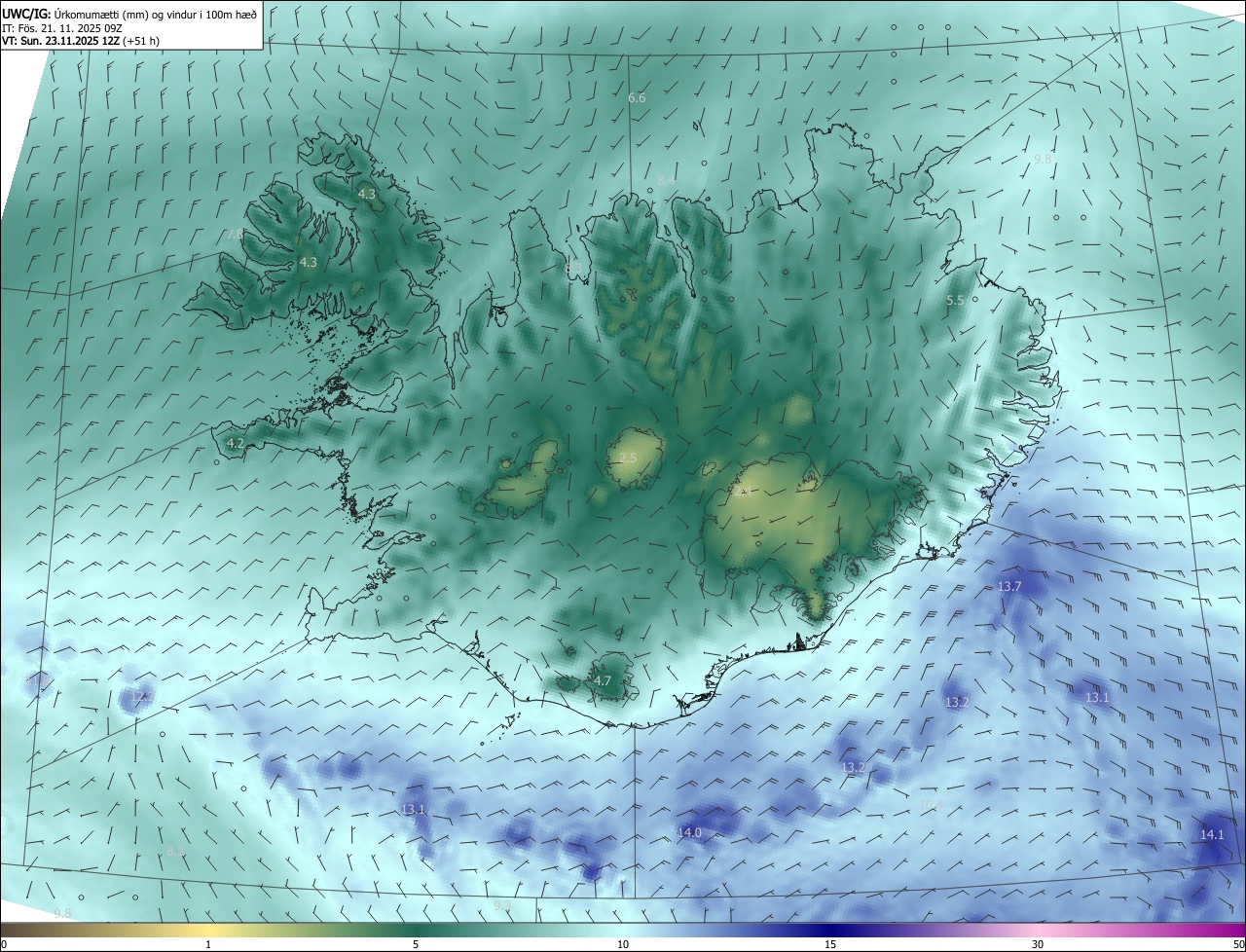Click the colour scale tick labelled 15
Screen dimensions: 1246x952
(830, 944)
